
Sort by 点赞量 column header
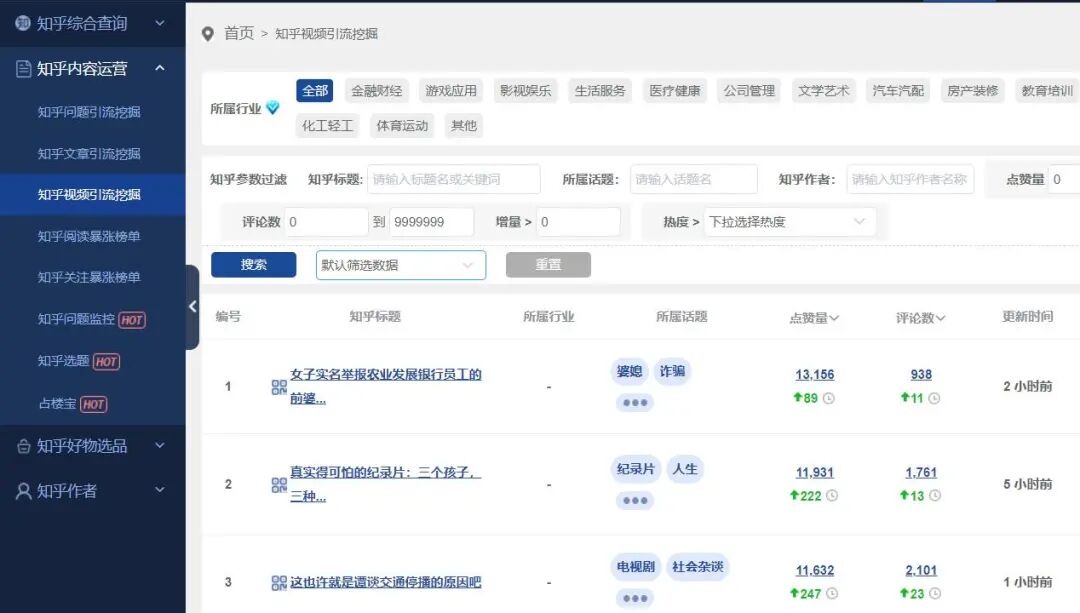(x=814, y=318)
